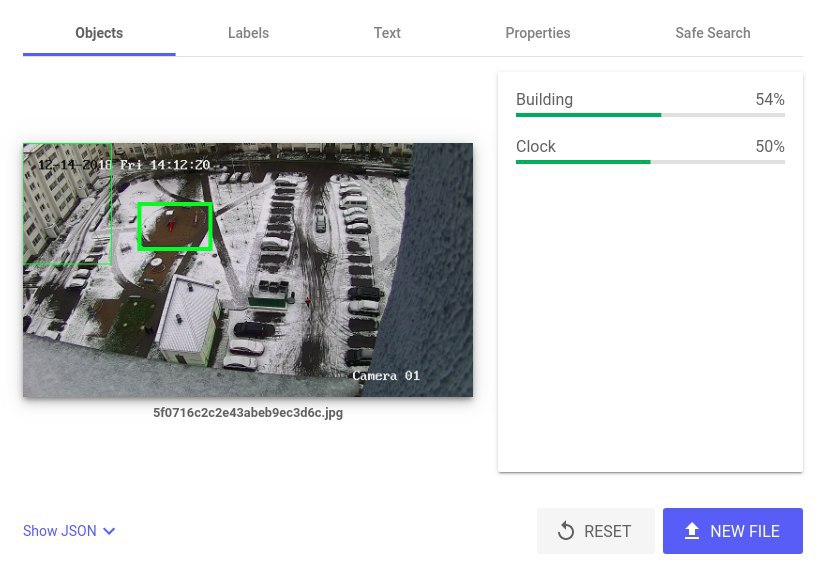Open the Safe Search tab
The image size is (821, 564).
coord(713,33)
